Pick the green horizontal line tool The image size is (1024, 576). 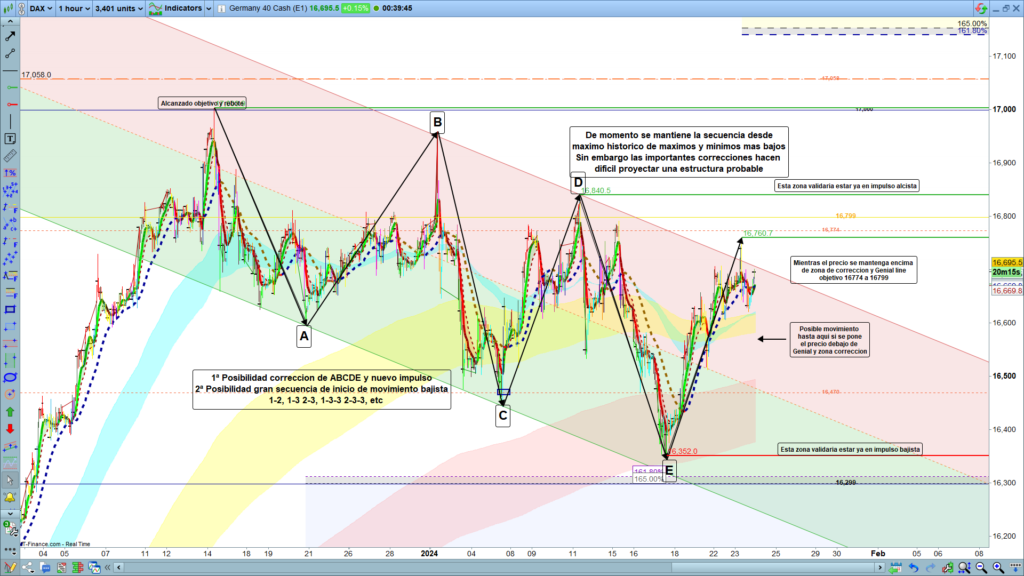tap(10, 87)
